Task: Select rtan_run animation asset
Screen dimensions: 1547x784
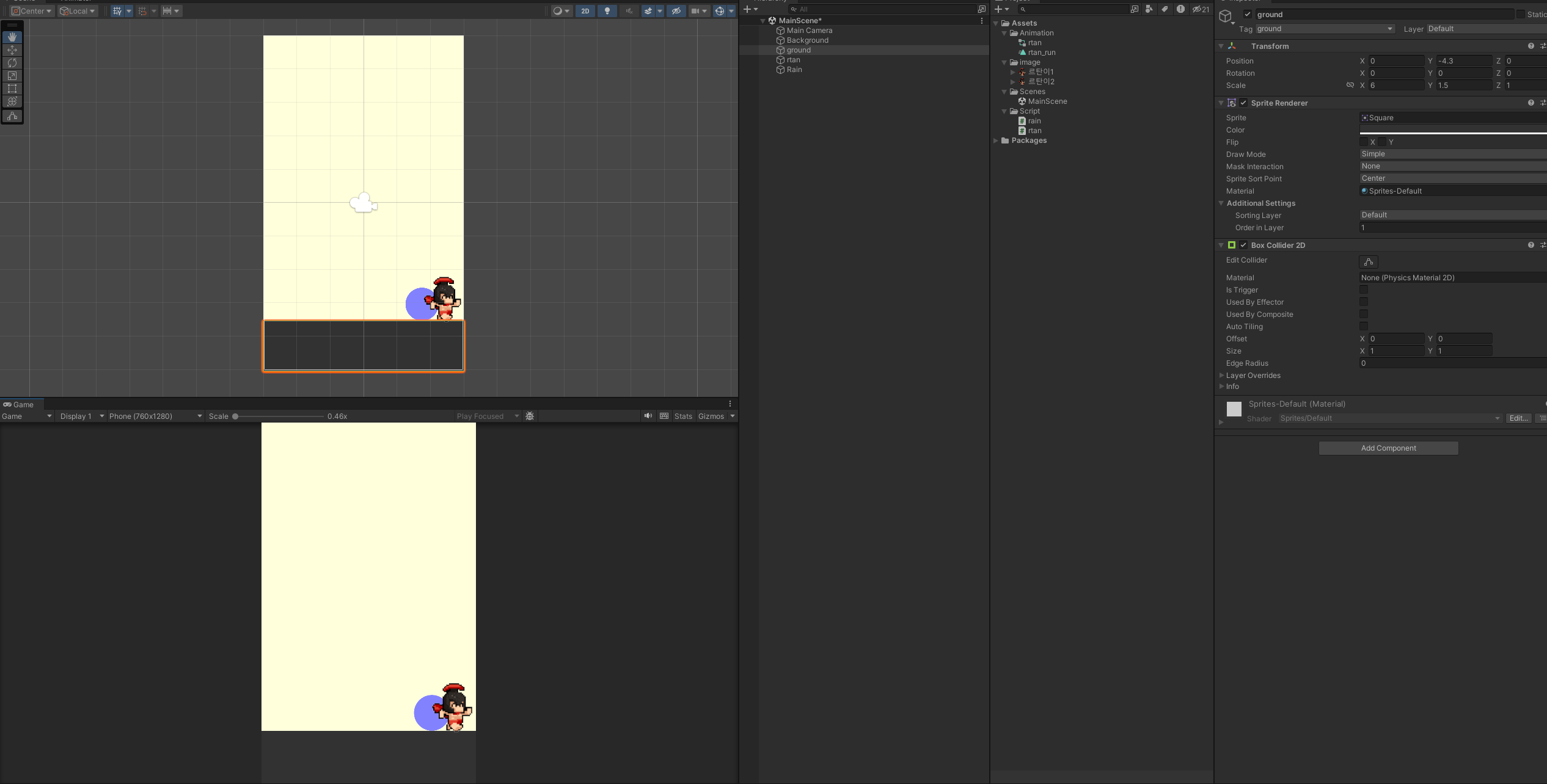Action: point(1041,53)
